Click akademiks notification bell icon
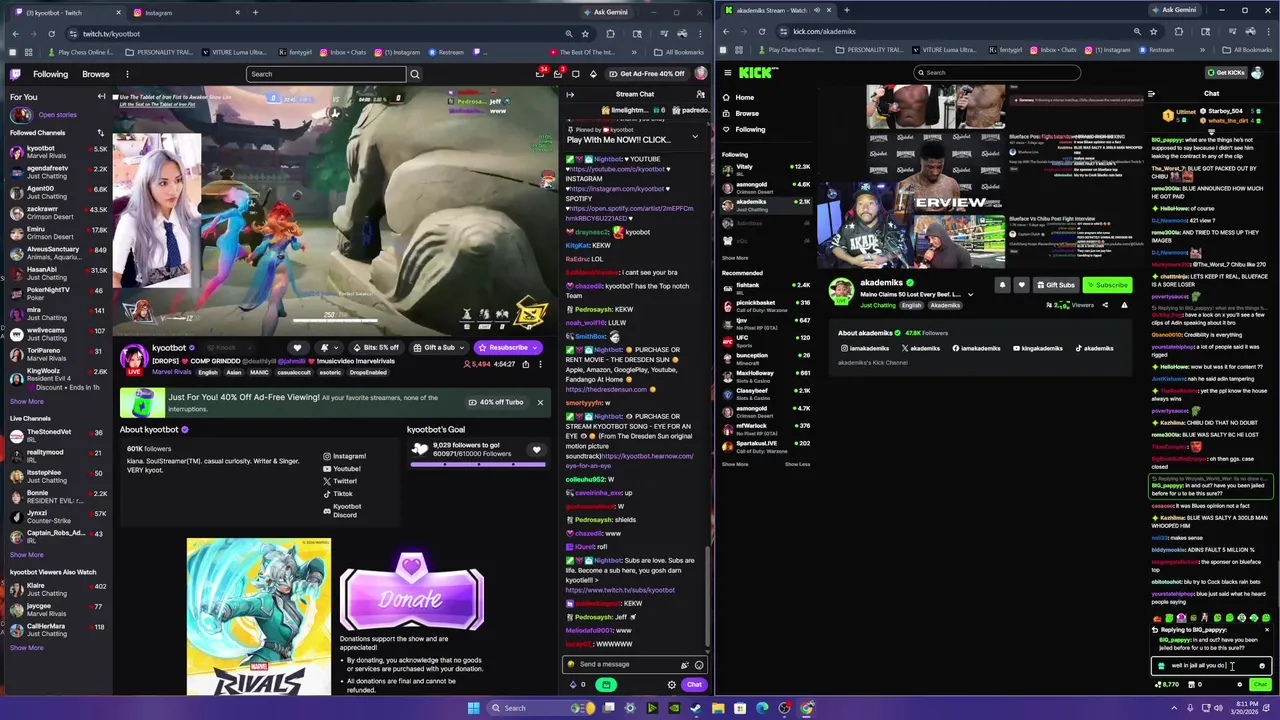The height and width of the screenshot is (720, 1280). 1002,285
